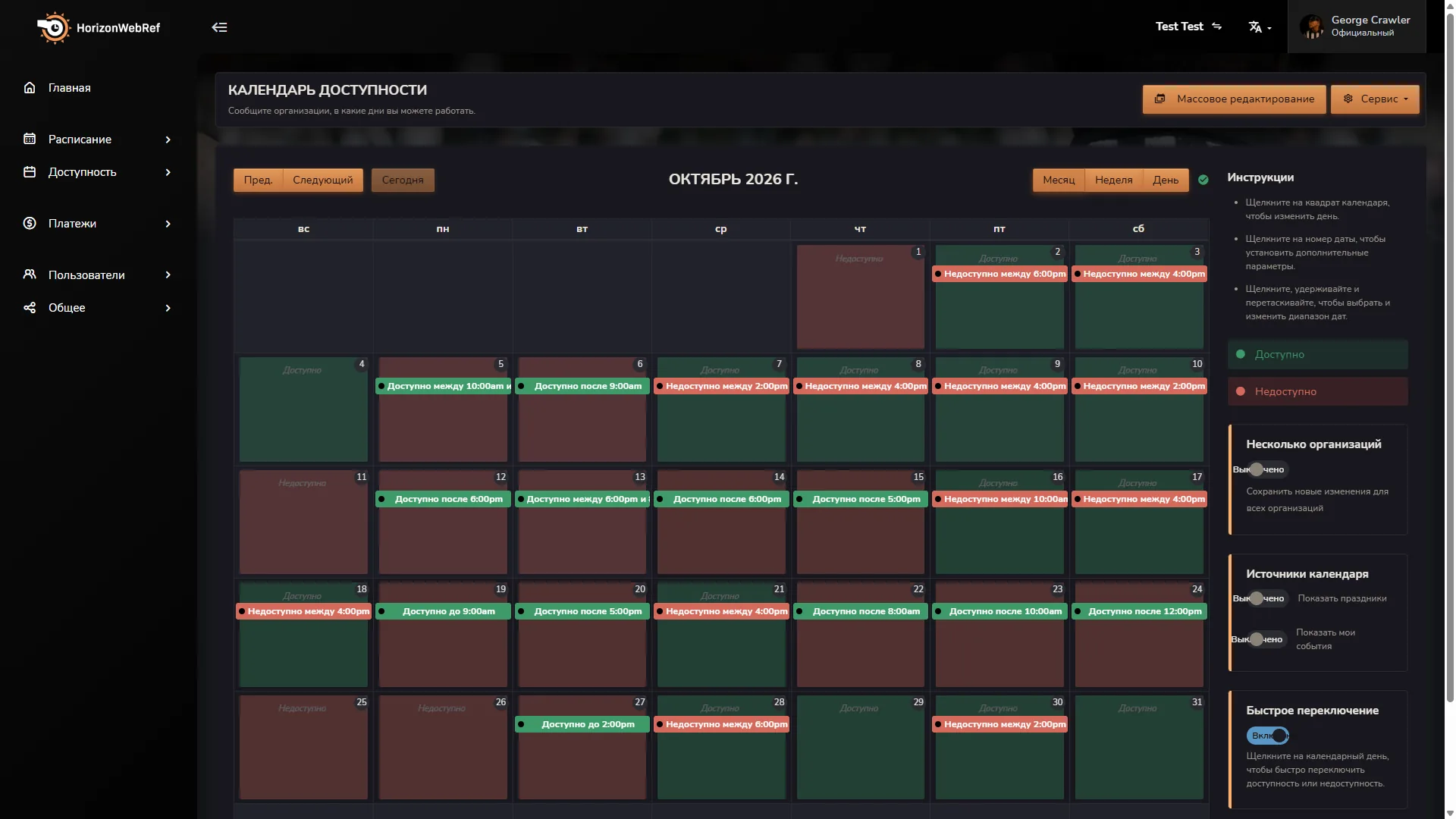This screenshot has height=819, width=1456.
Task: Disable the Быстрое переключение switch
Action: coord(1268,736)
